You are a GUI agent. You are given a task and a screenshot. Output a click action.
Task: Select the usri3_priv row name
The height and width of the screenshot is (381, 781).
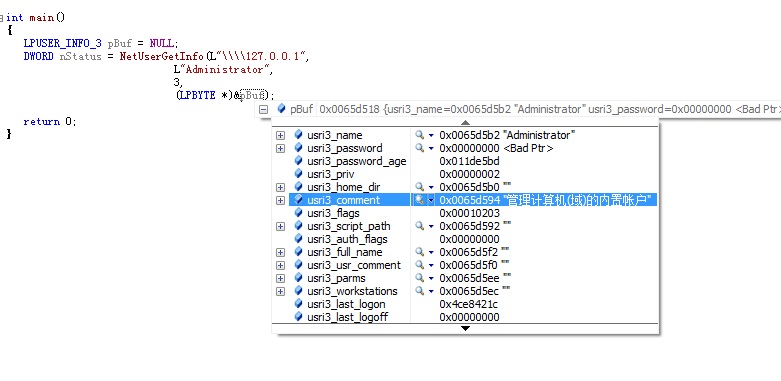point(331,174)
